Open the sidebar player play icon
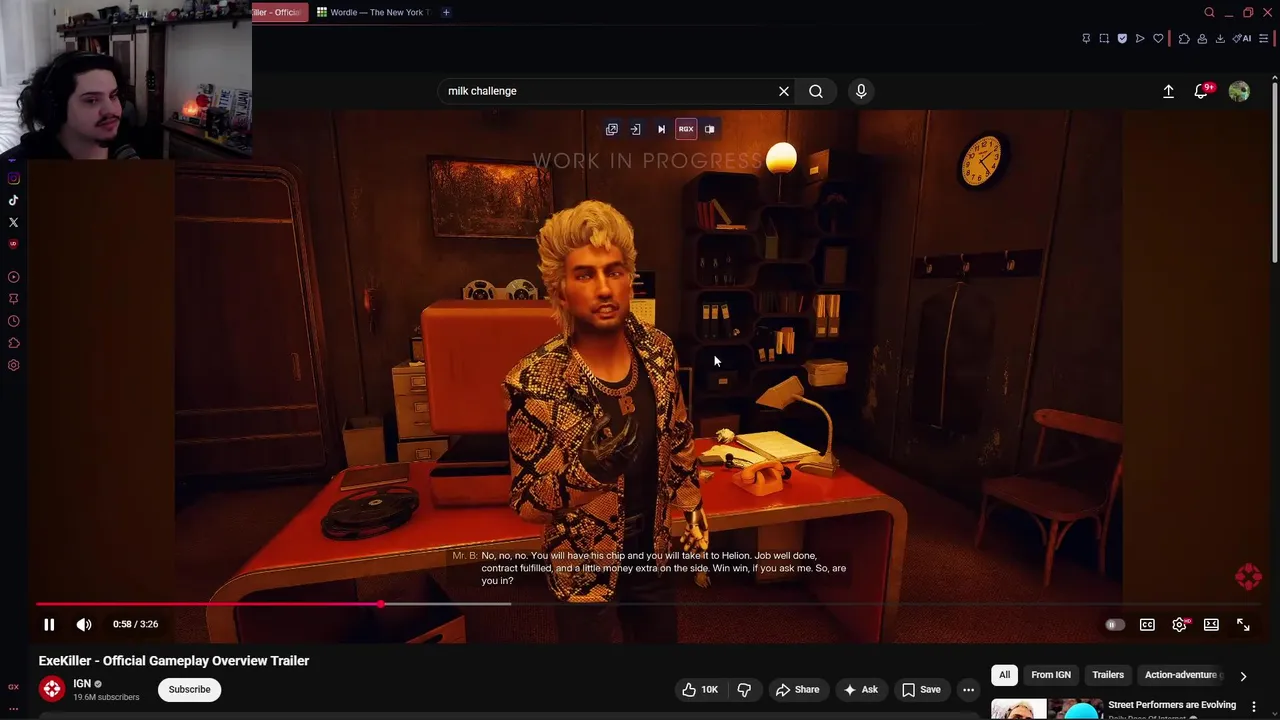 point(13,277)
